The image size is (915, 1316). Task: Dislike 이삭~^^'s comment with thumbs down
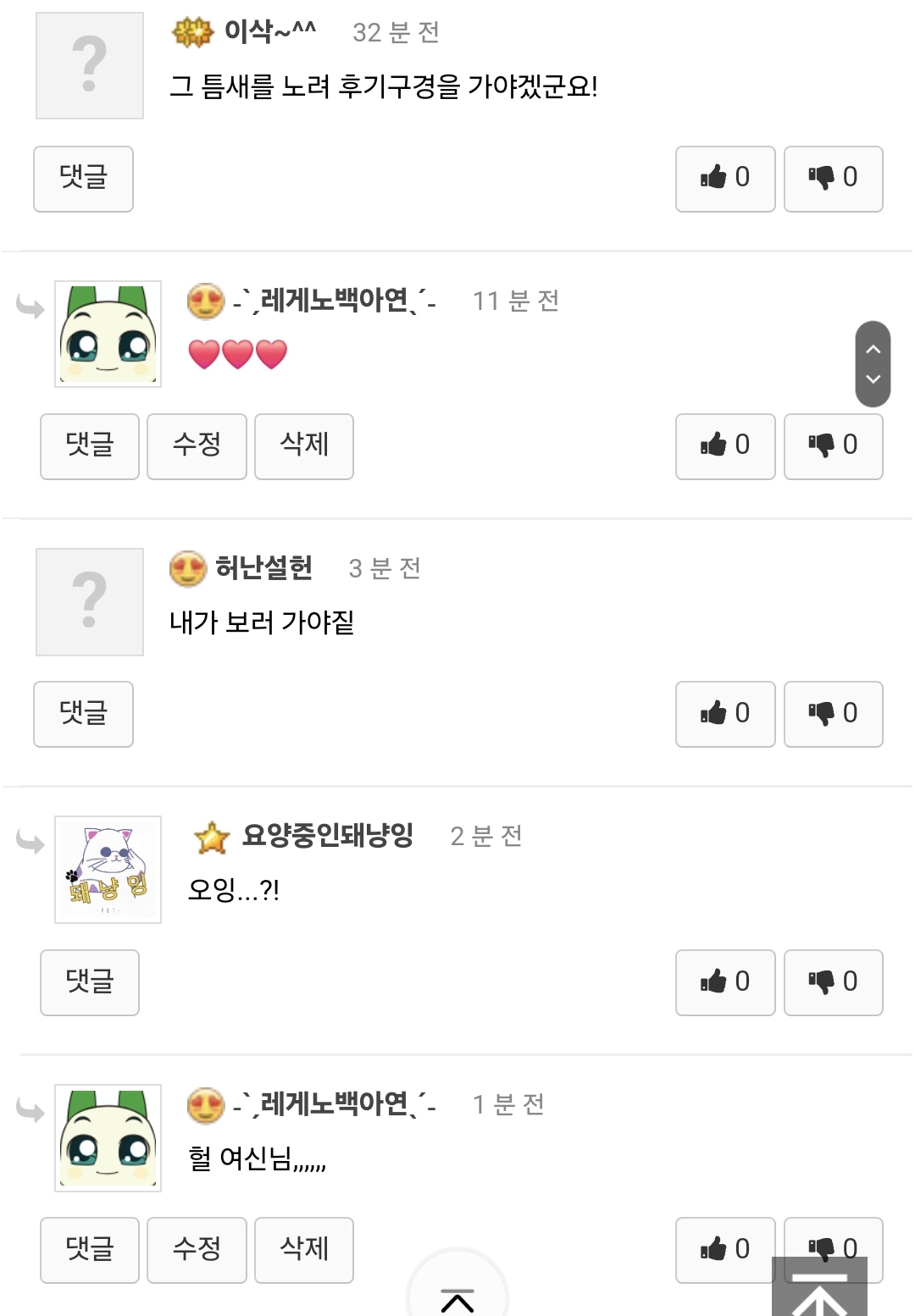833,178
